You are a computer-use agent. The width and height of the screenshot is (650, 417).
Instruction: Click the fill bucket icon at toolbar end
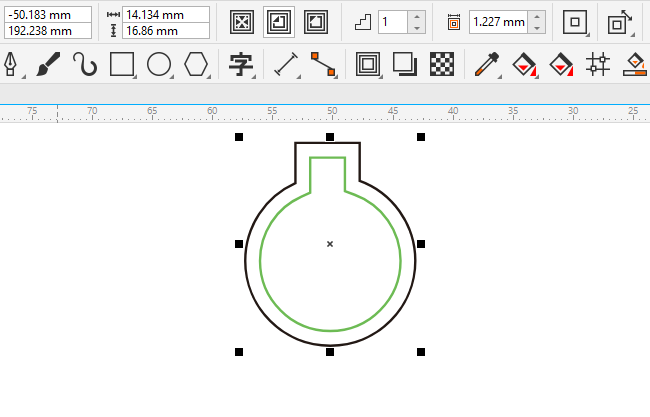tap(635, 64)
